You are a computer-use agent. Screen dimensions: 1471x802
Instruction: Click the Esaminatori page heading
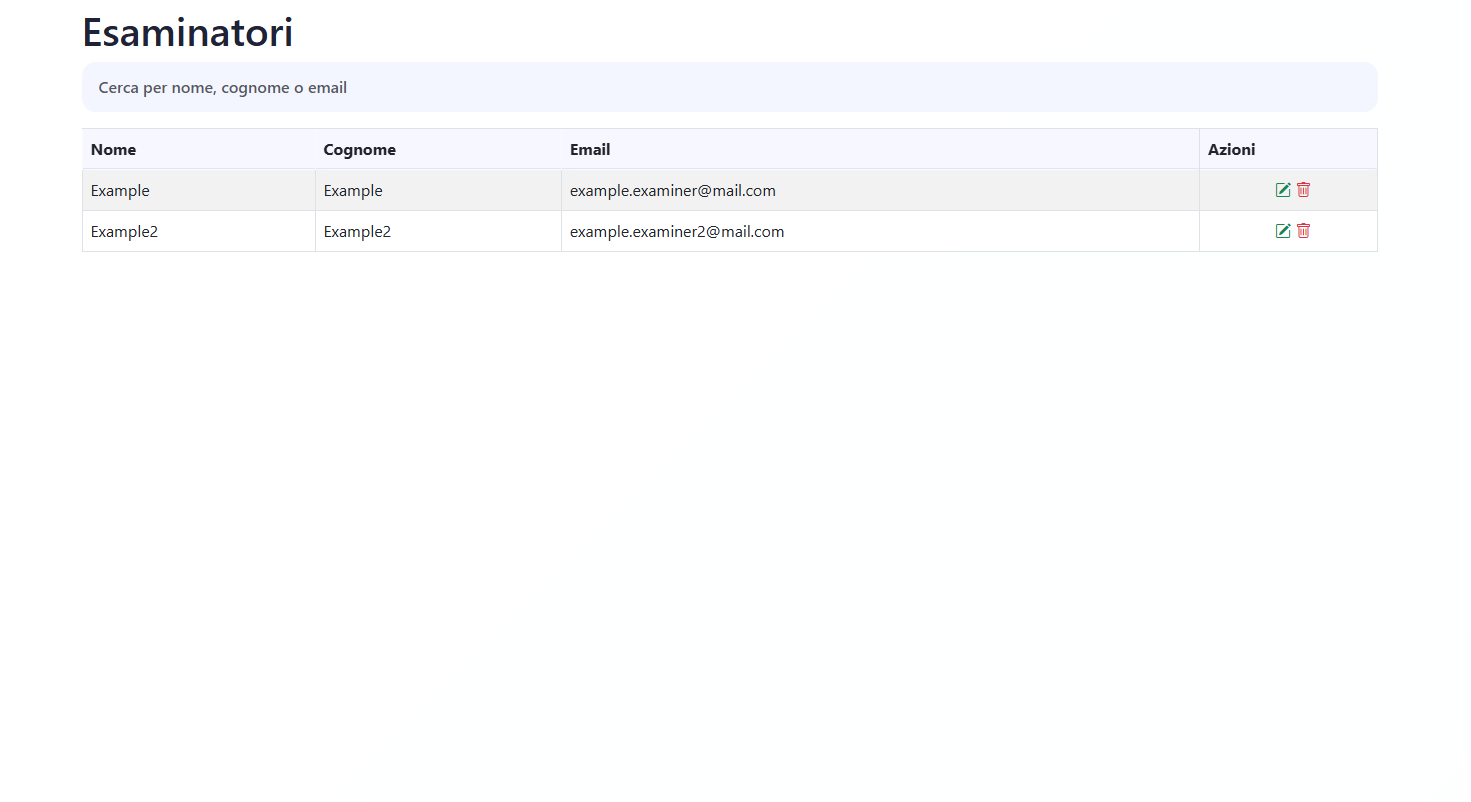click(187, 33)
